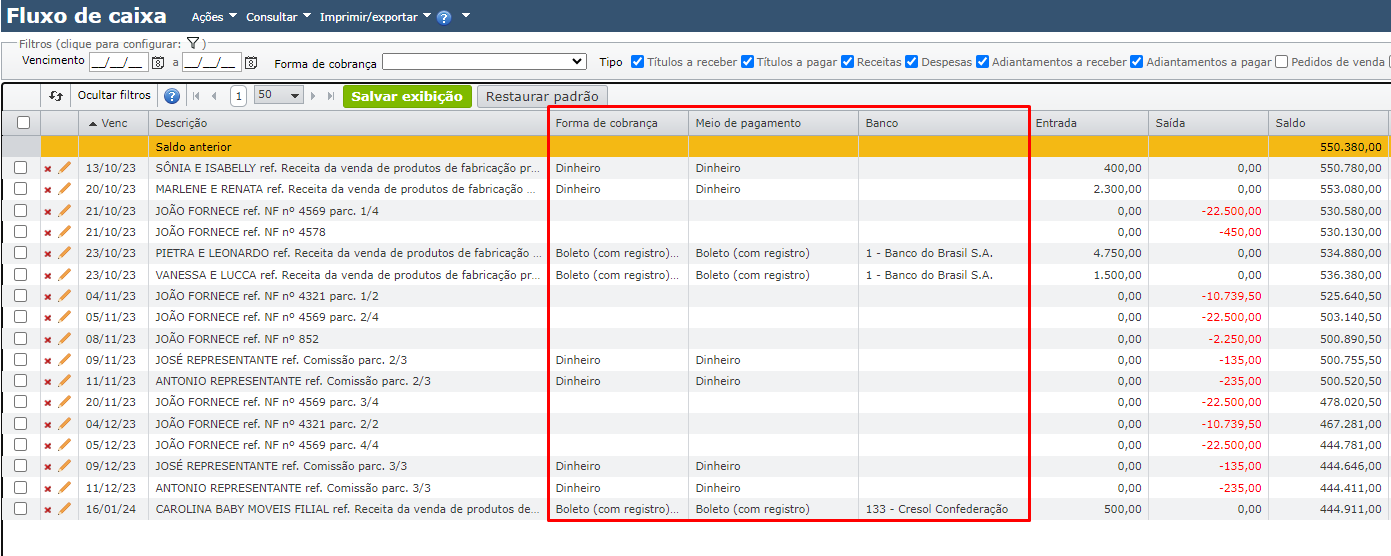Click the filter funnel icon to configure filters
1391x556 pixels.
pos(192,43)
